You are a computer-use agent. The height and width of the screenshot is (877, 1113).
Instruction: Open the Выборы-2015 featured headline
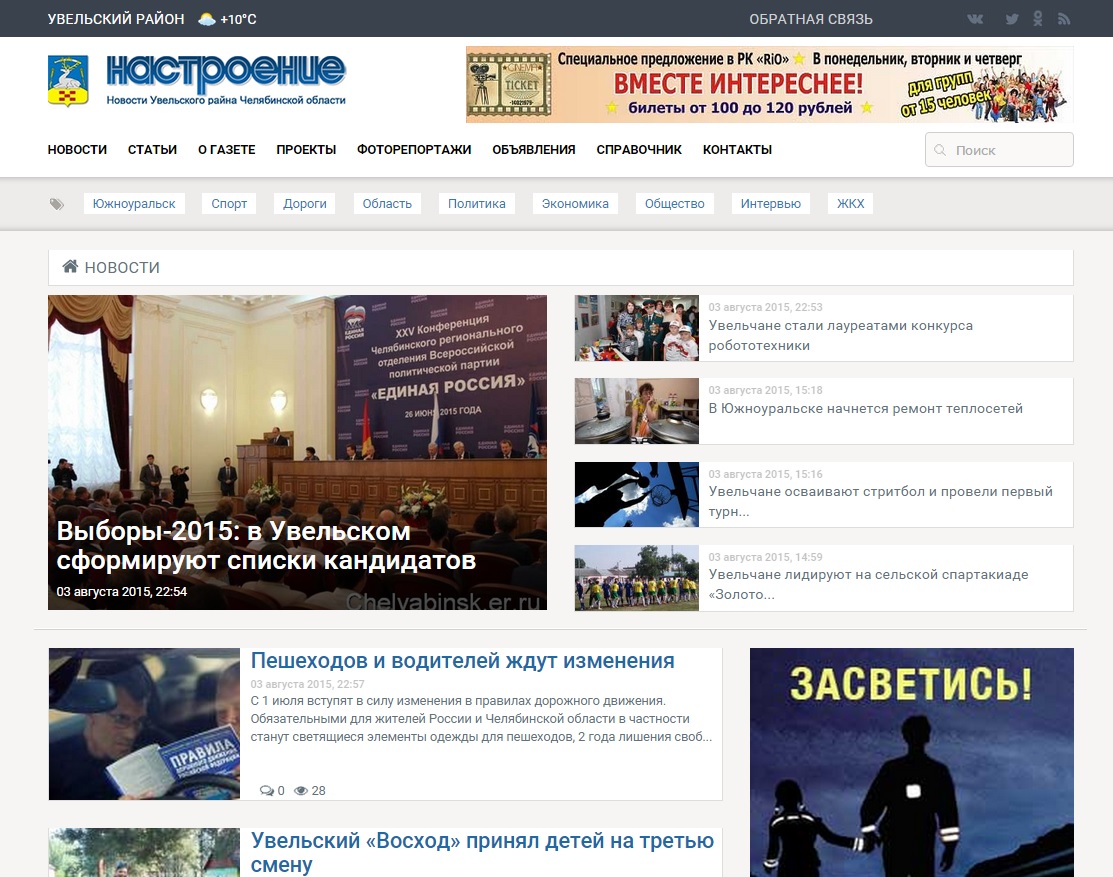[266, 546]
